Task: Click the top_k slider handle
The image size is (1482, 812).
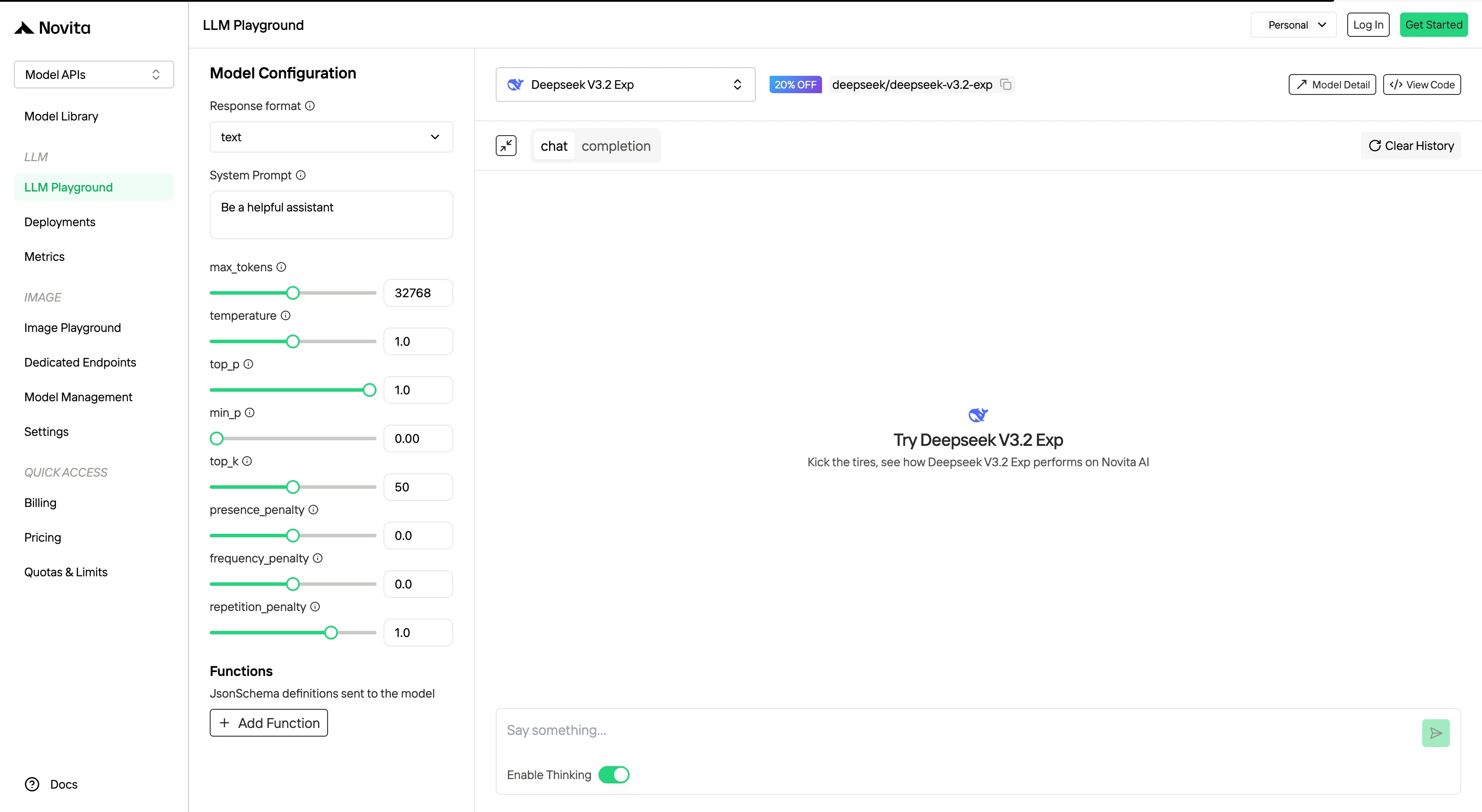Action: click(x=293, y=487)
